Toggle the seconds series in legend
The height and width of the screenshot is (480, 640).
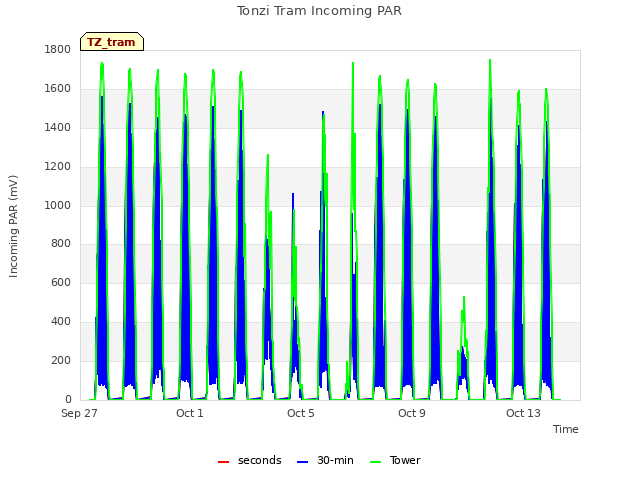(x=250, y=460)
